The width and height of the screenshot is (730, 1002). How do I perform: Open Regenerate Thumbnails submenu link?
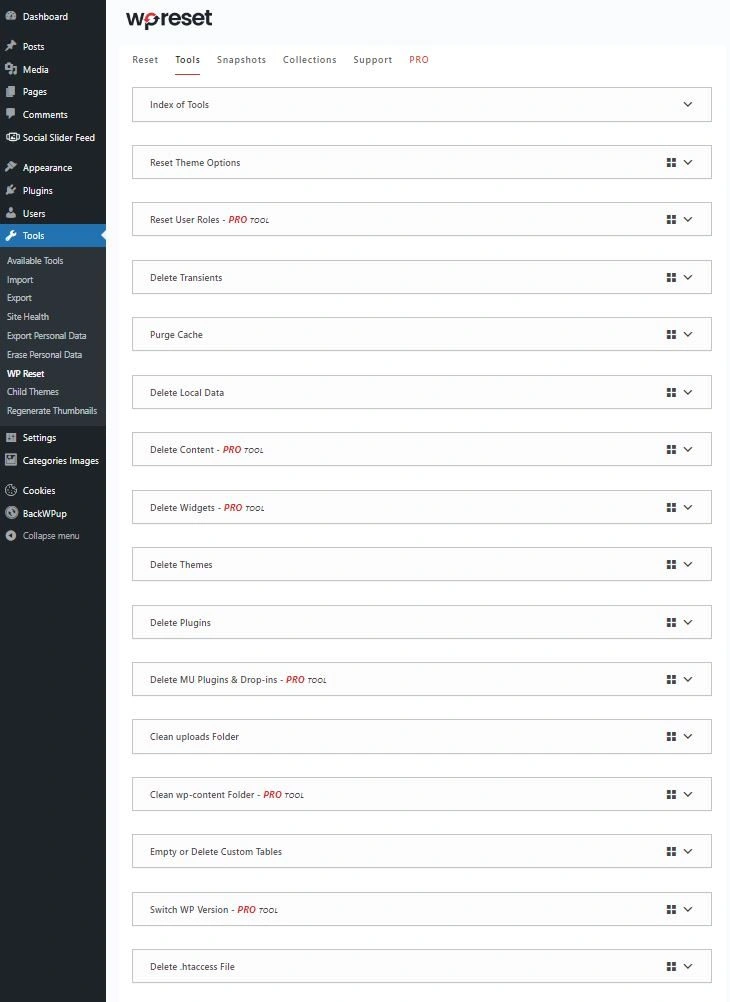point(52,411)
